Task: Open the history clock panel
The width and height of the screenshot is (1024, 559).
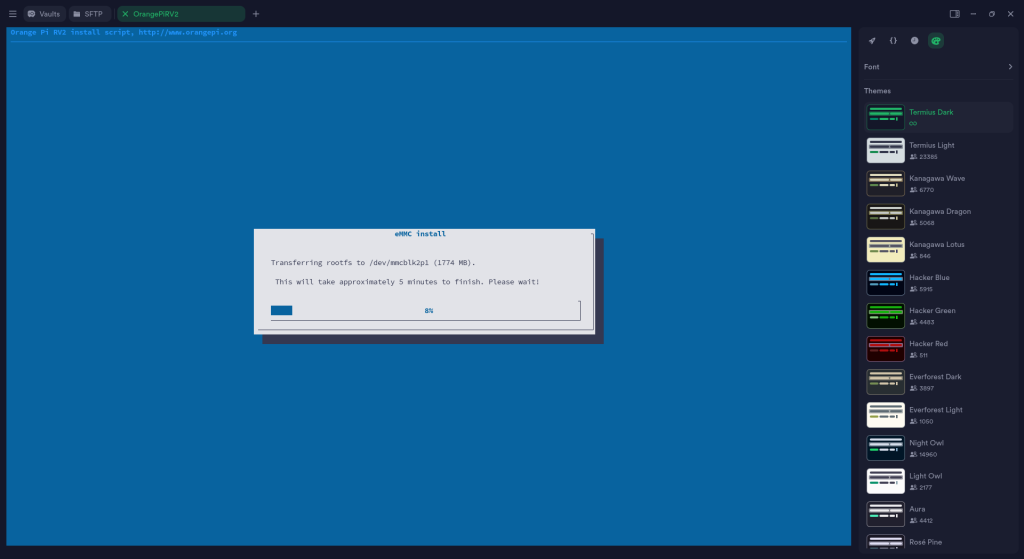Action: (914, 41)
